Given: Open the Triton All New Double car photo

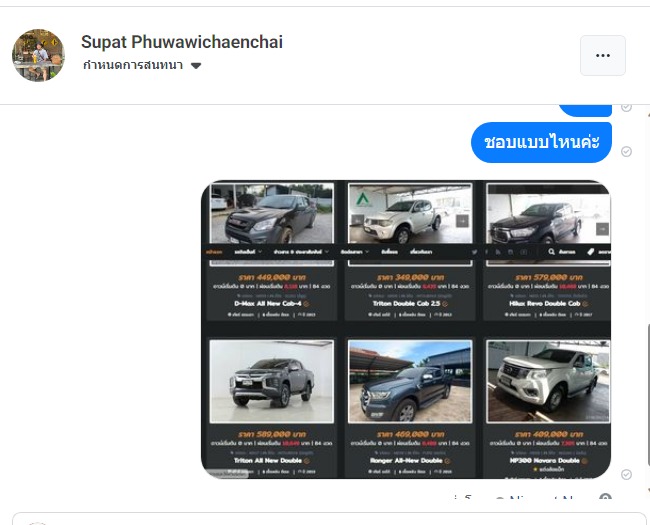Looking at the screenshot, I should tap(272, 382).
